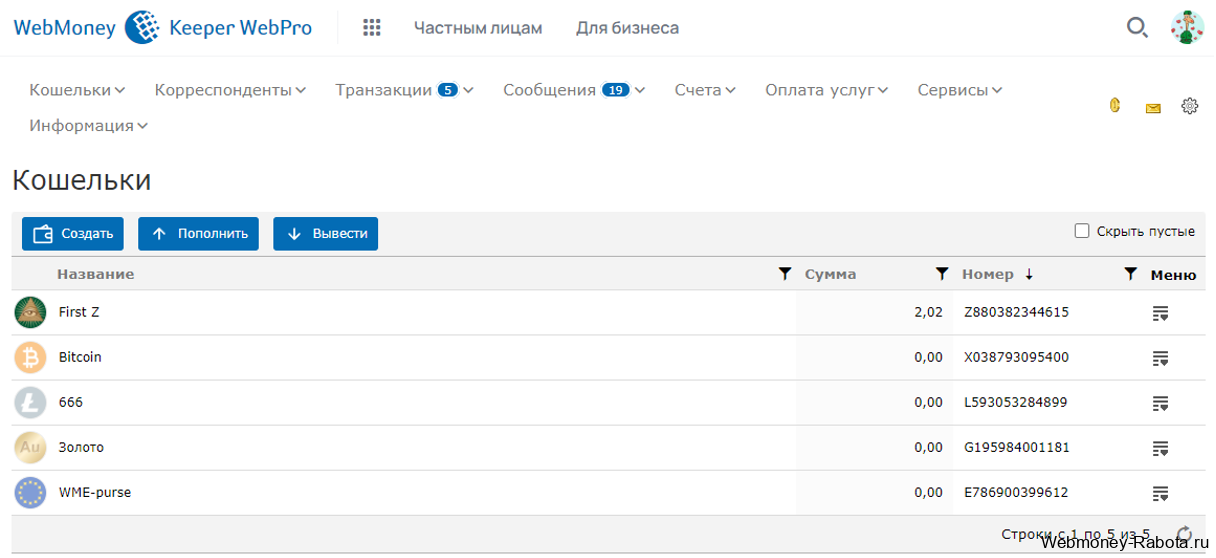The image size is (1216, 558).
Task: Expand the Информация dropdown menu
Action: pos(89,126)
